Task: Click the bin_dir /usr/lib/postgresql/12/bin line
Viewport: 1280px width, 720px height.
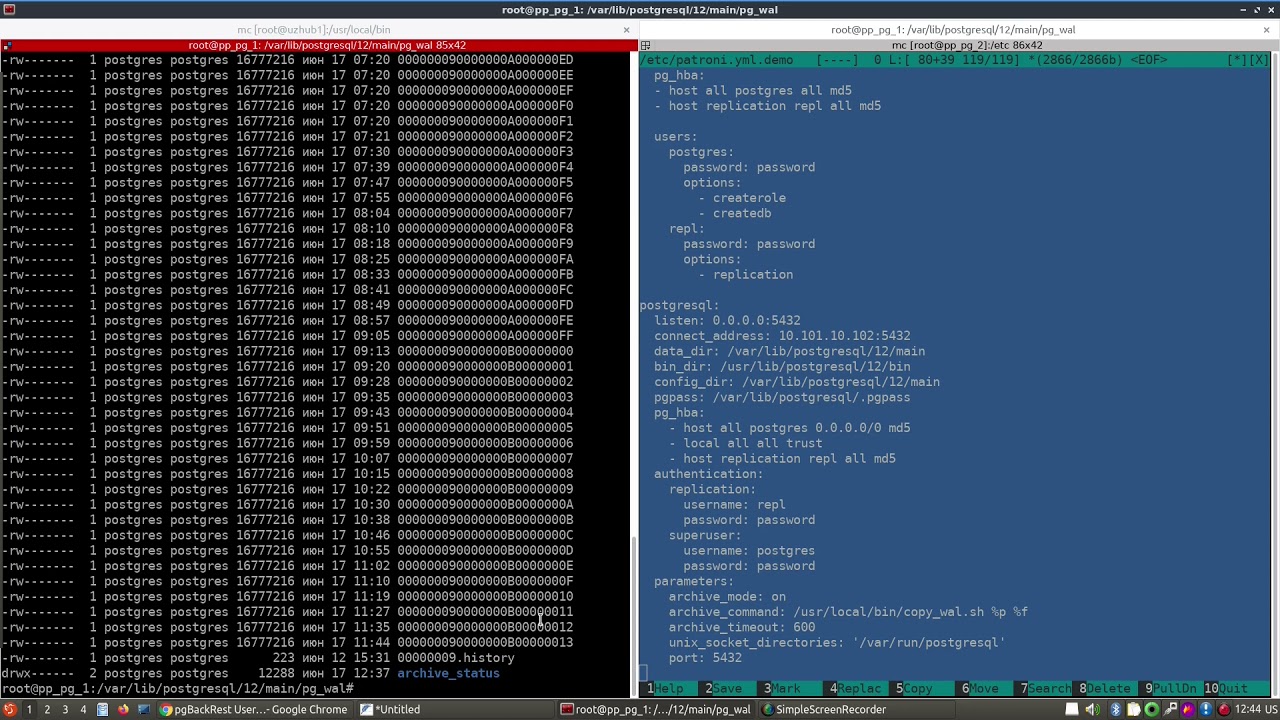Action: coord(782,367)
